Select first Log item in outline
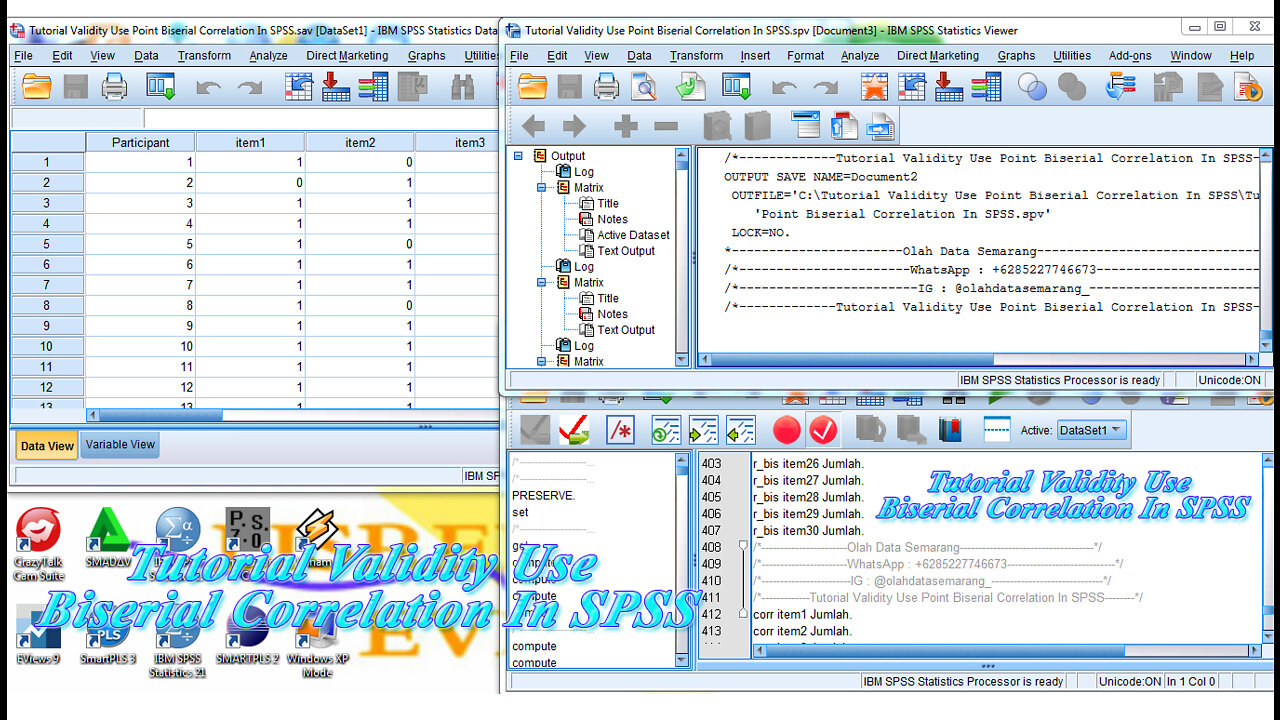This screenshot has height=720, width=1280. pos(583,172)
